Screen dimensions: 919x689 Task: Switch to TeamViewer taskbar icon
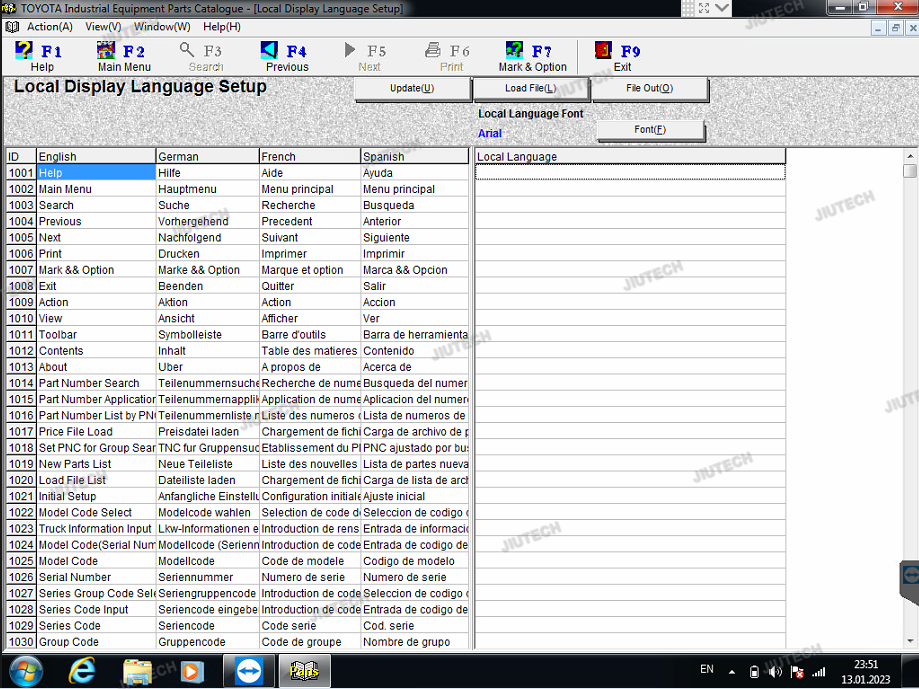tap(249, 671)
